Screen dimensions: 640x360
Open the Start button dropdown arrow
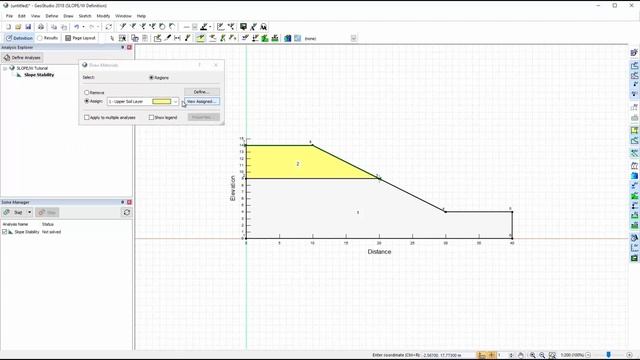[x=29, y=213]
